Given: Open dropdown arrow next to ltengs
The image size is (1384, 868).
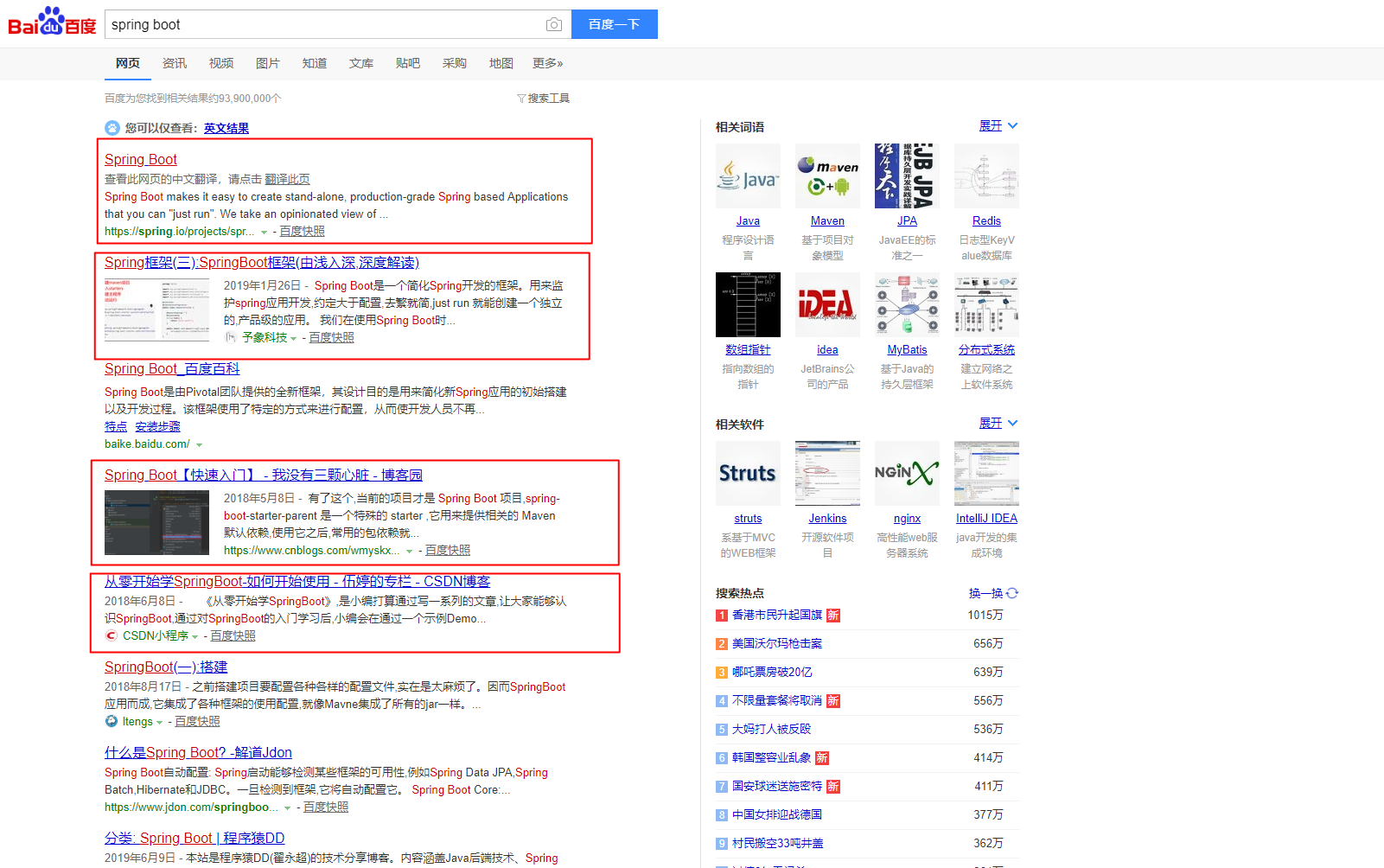Looking at the screenshot, I should coord(160,723).
